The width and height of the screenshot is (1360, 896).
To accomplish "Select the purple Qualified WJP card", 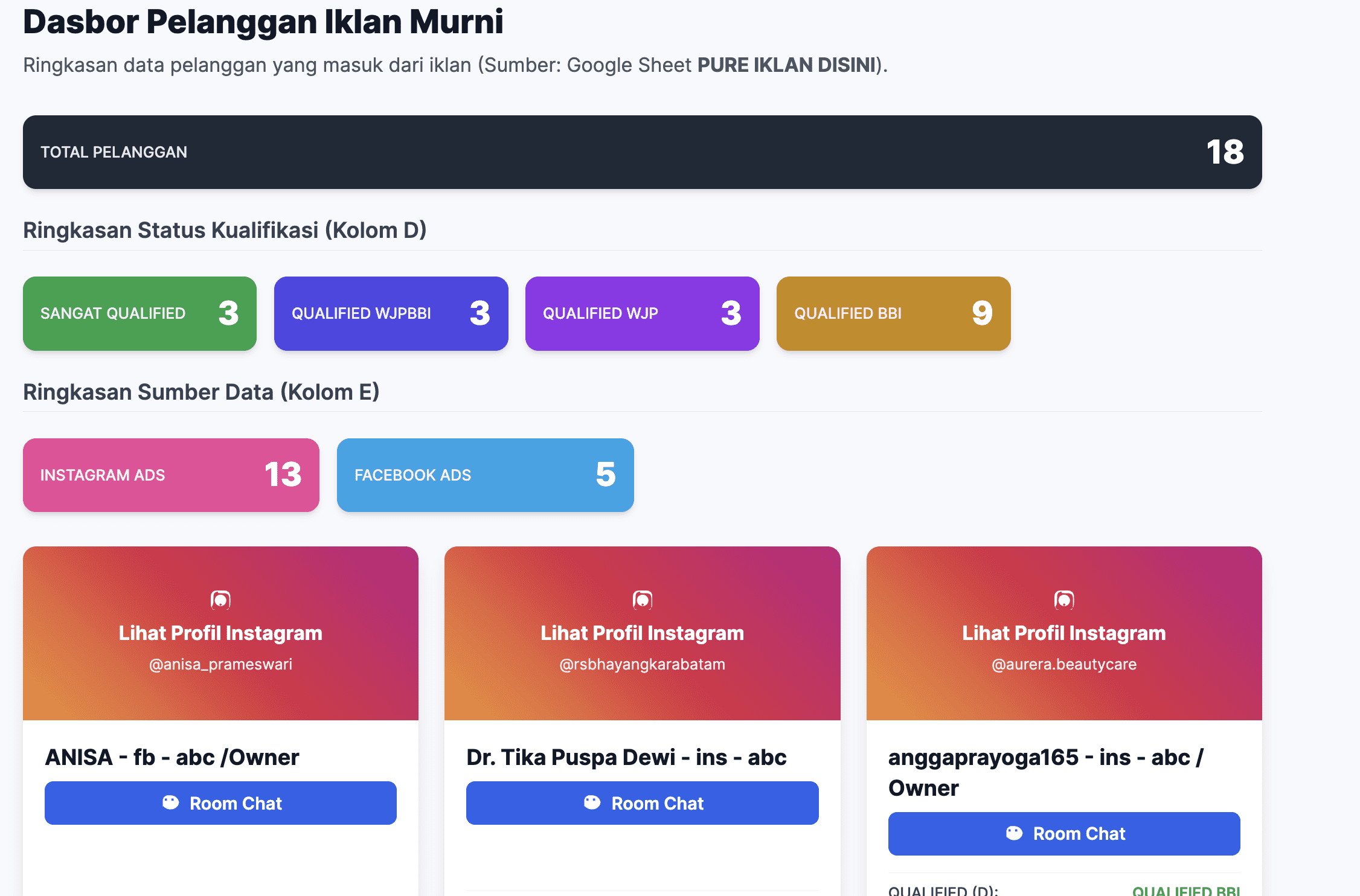I will tap(642, 313).
